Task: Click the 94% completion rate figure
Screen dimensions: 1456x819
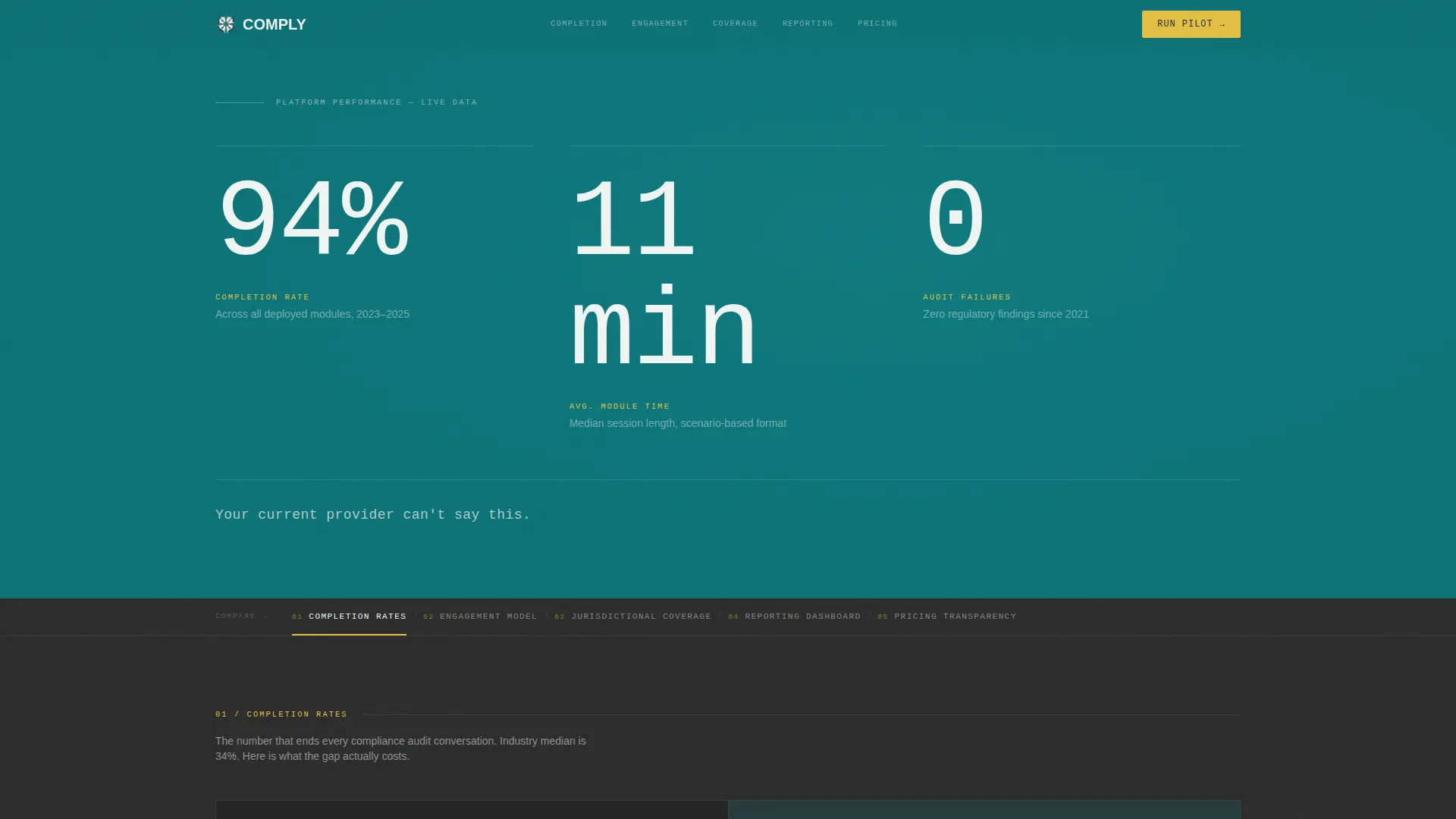Action: (313, 219)
